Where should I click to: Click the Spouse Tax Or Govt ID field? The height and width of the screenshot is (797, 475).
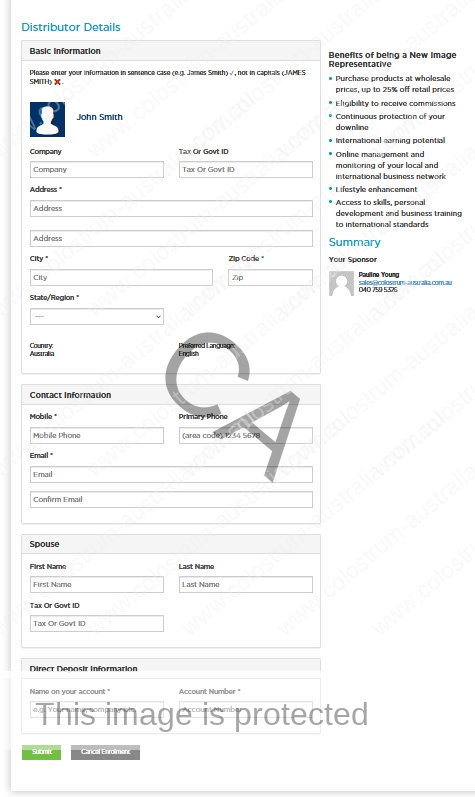[x=97, y=624]
